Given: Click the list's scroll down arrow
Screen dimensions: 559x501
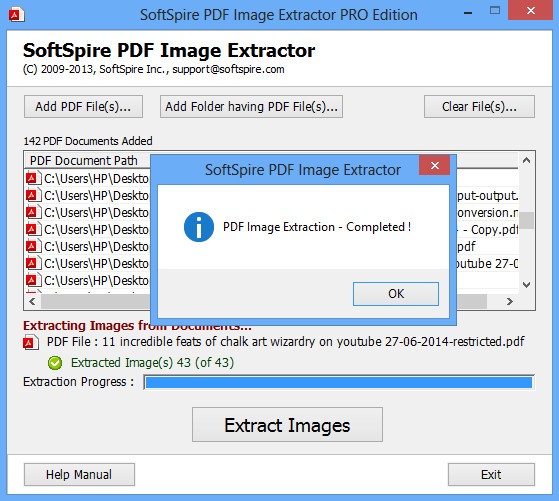Looking at the screenshot, I should 526,285.
